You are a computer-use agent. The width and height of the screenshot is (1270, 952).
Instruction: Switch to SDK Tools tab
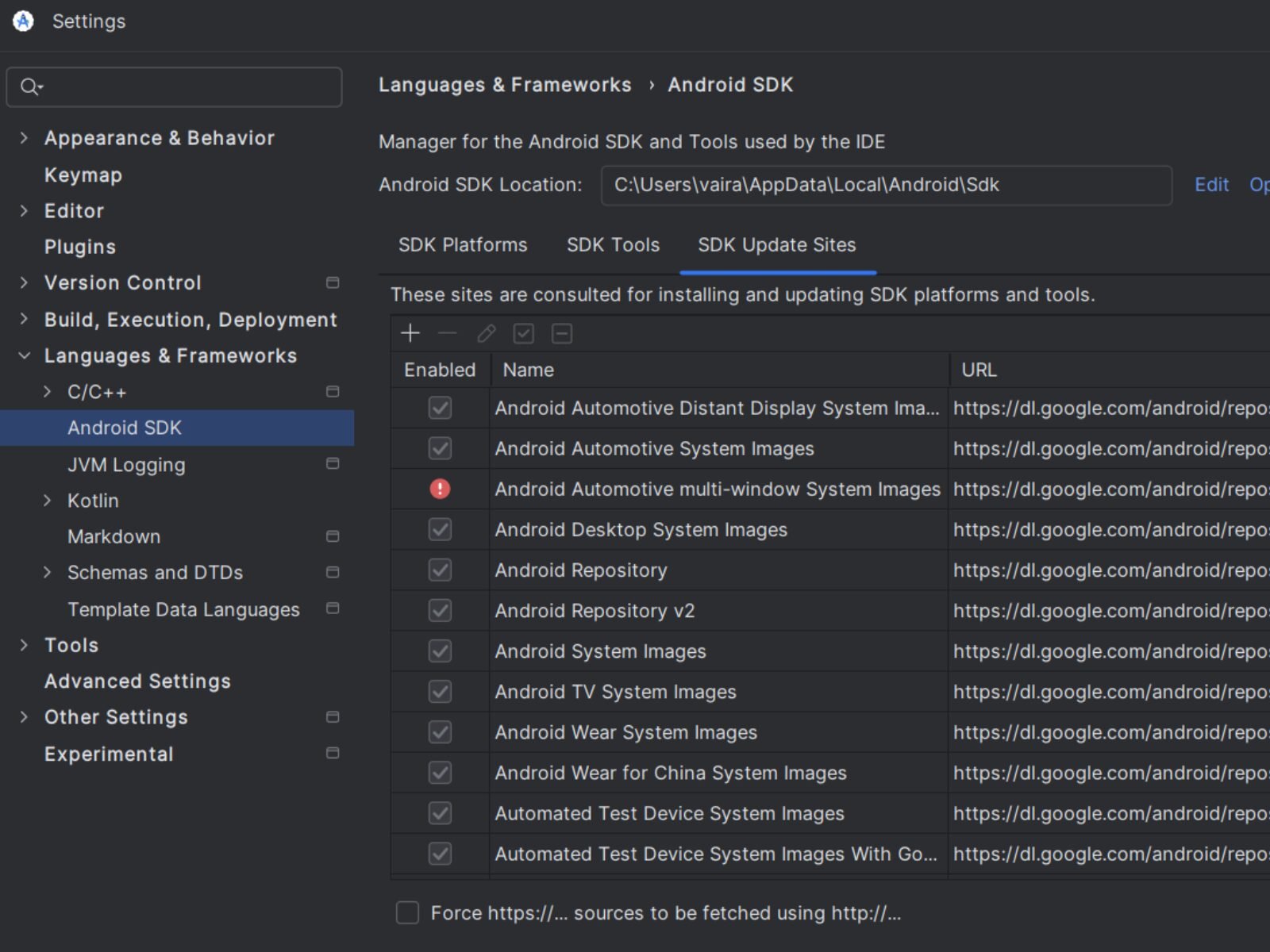(613, 244)
